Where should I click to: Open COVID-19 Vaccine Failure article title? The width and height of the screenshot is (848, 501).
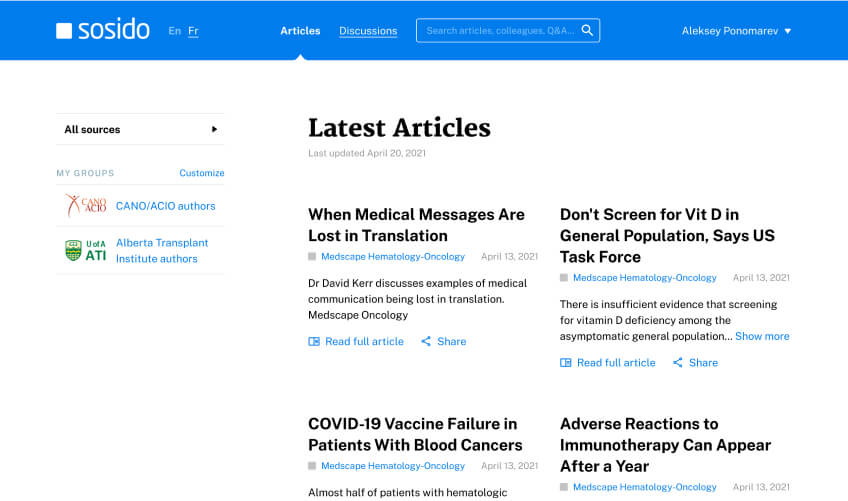pyautogui.click(x=415, y=434)
